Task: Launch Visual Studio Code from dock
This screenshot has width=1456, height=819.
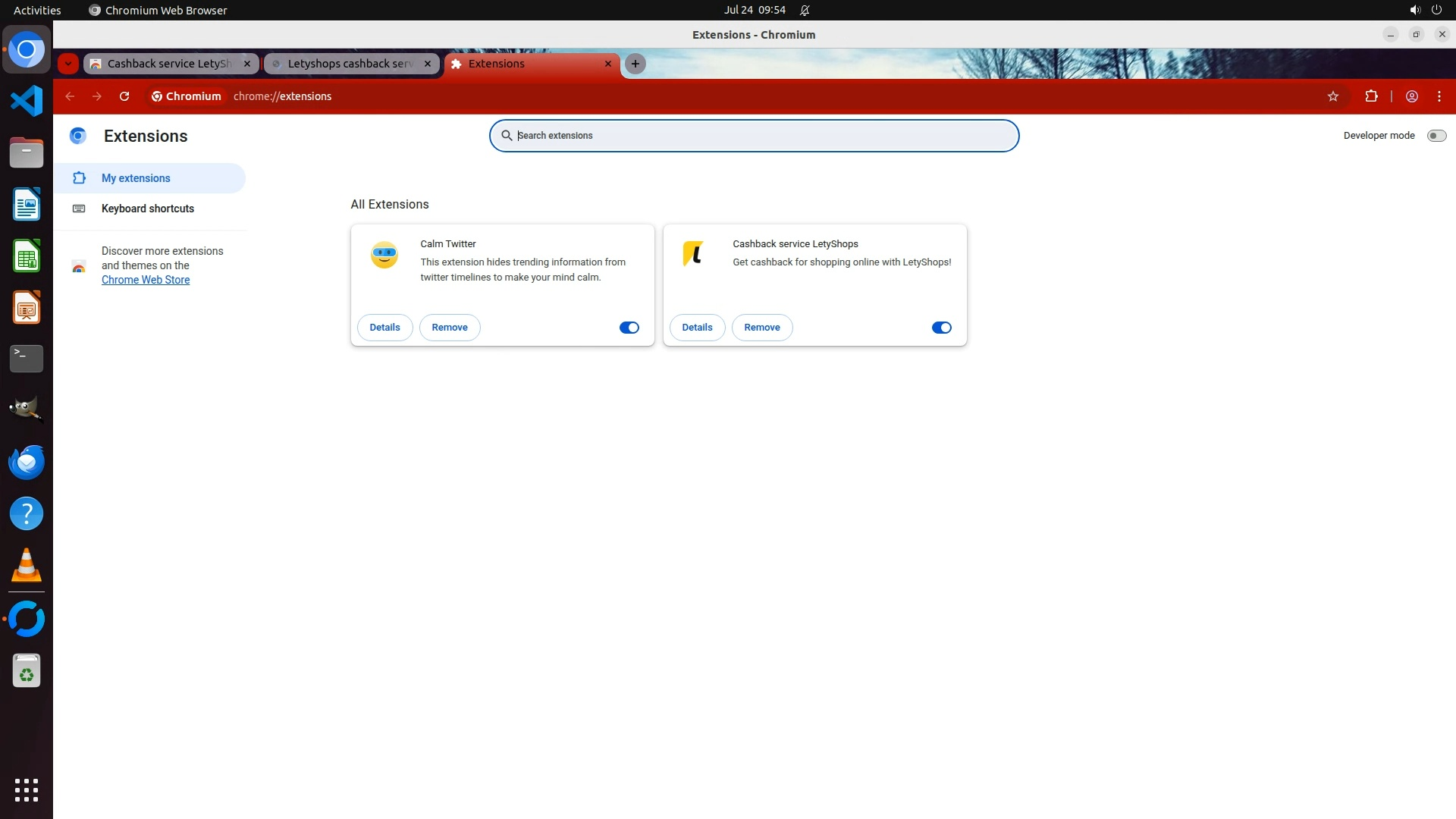Action: [27, 101]
